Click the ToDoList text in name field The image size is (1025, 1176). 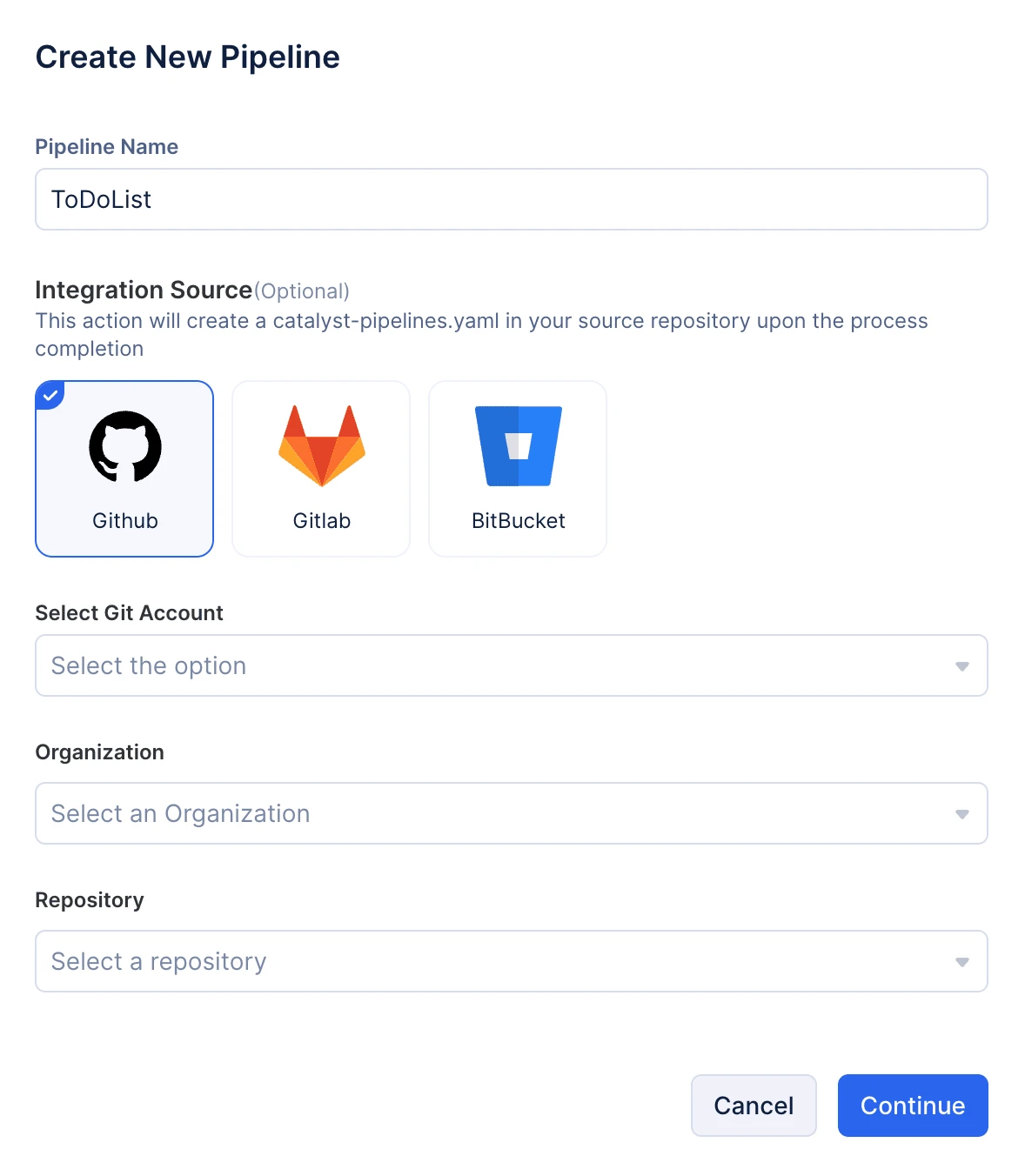click(x=101, y=199)
